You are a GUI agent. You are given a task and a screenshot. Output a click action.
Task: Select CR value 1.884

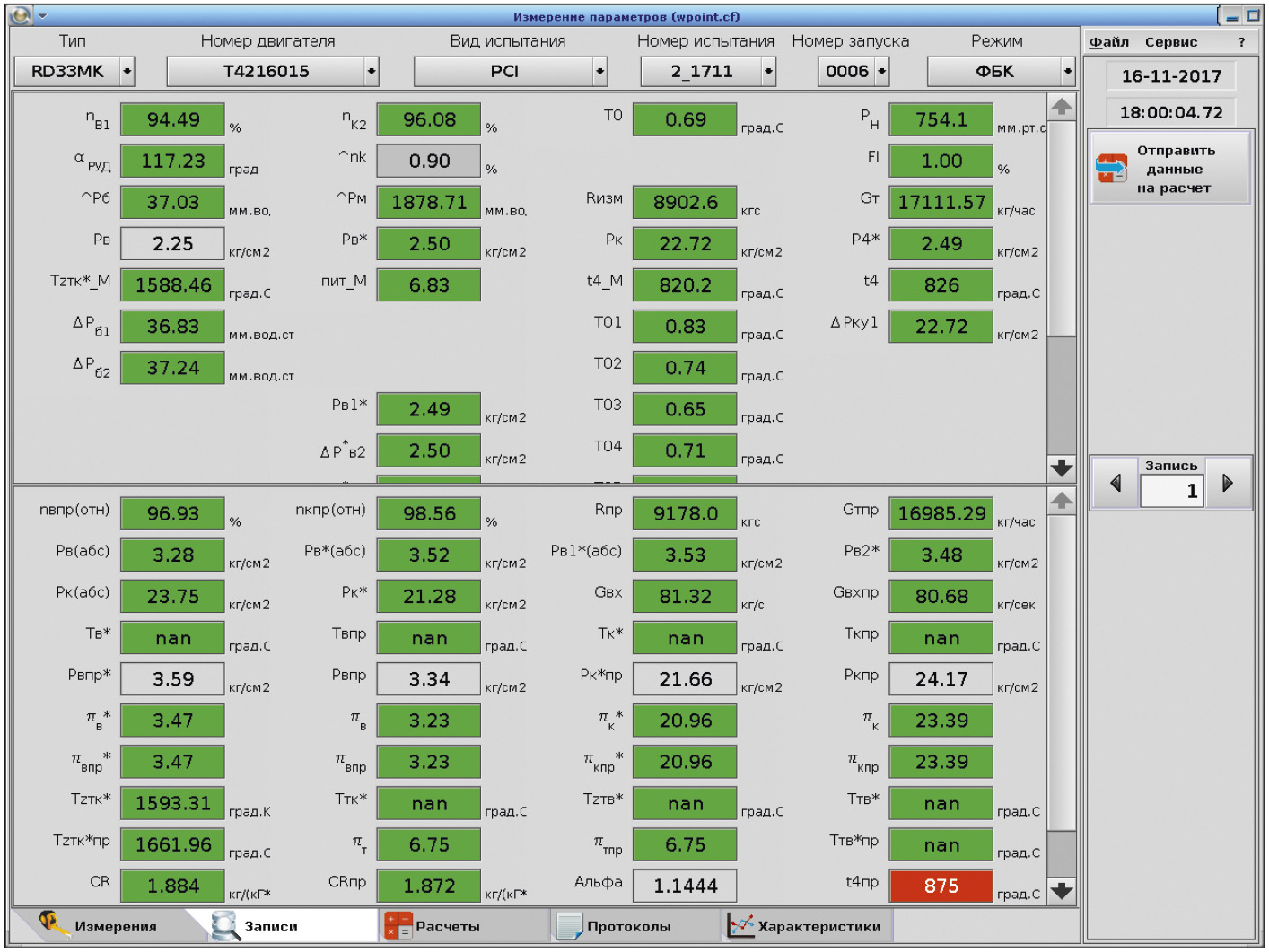tap(172, 886)
